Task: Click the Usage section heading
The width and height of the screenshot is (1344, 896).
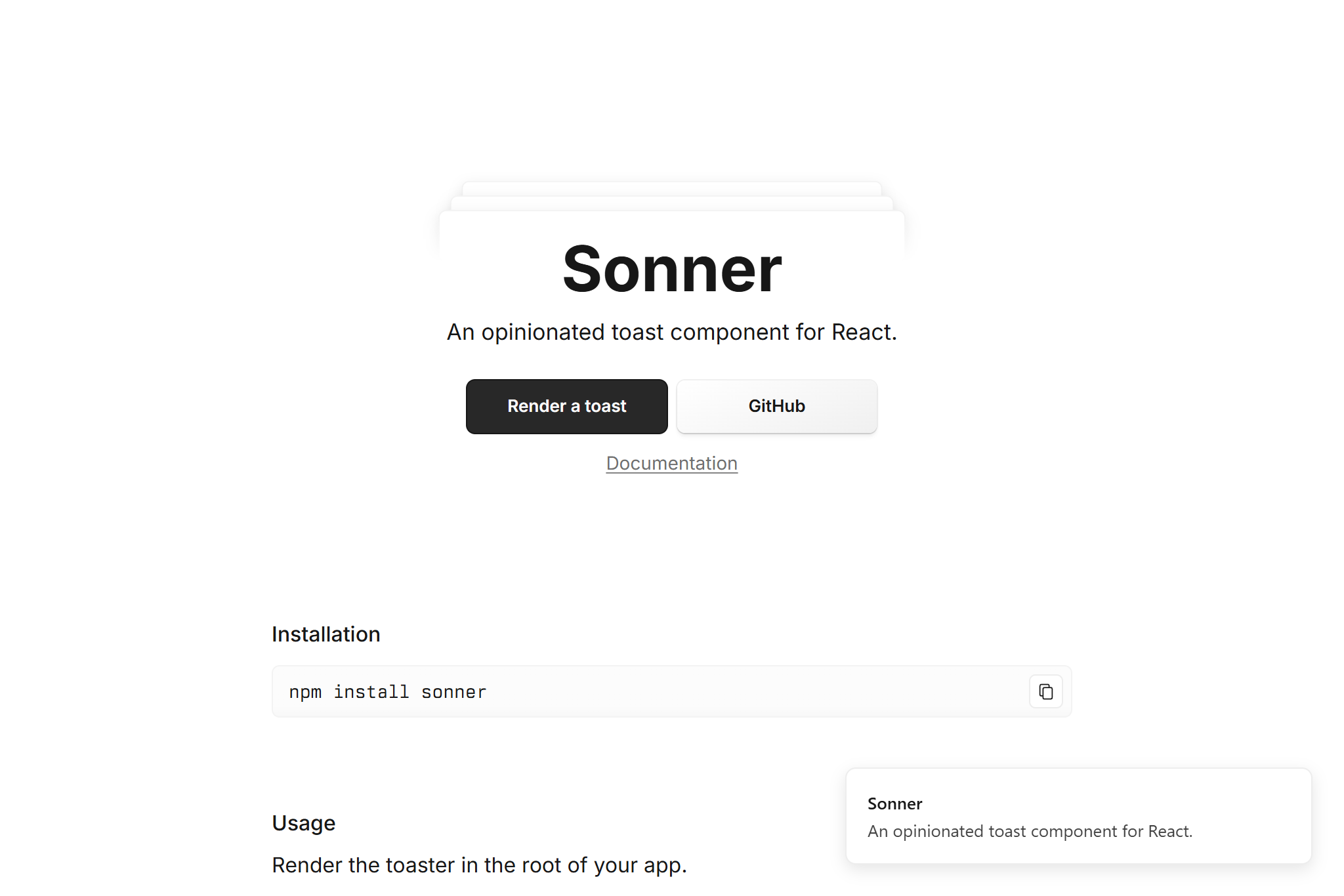Action: coord(303,823)
